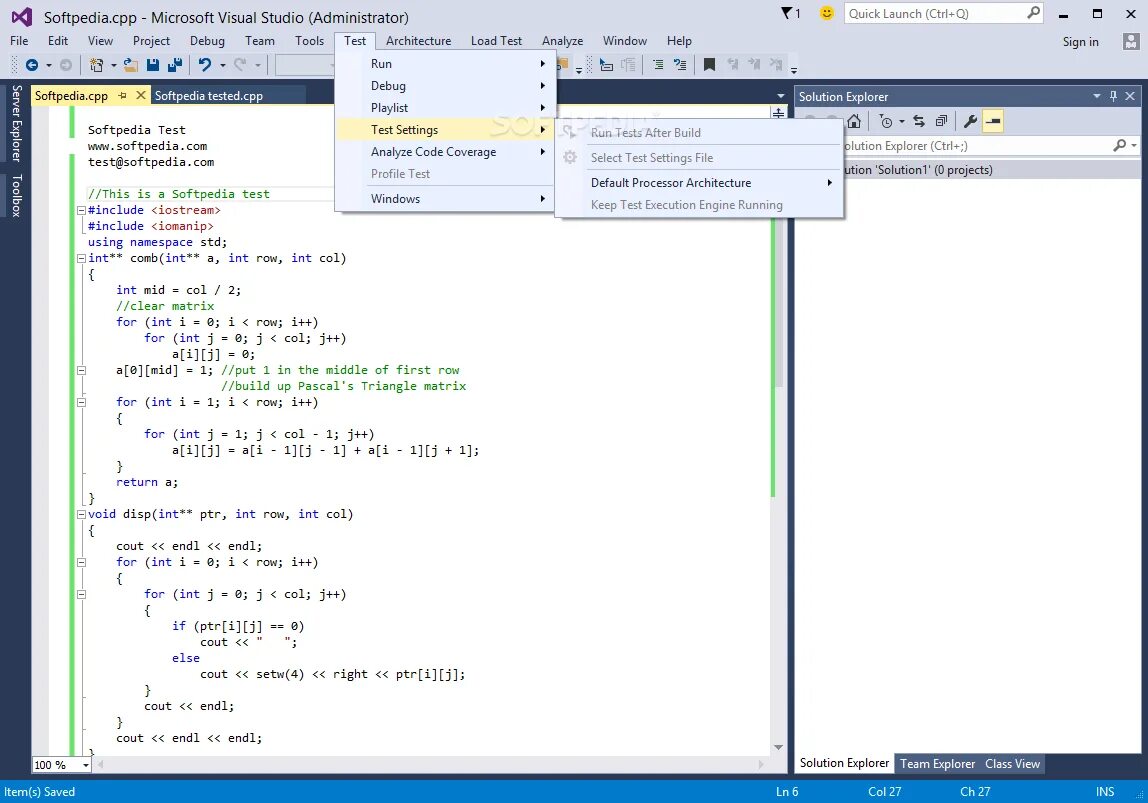1148x803 pixels.
Task: Switch to the Team Explorer tab
Action: tap(937, 763)
